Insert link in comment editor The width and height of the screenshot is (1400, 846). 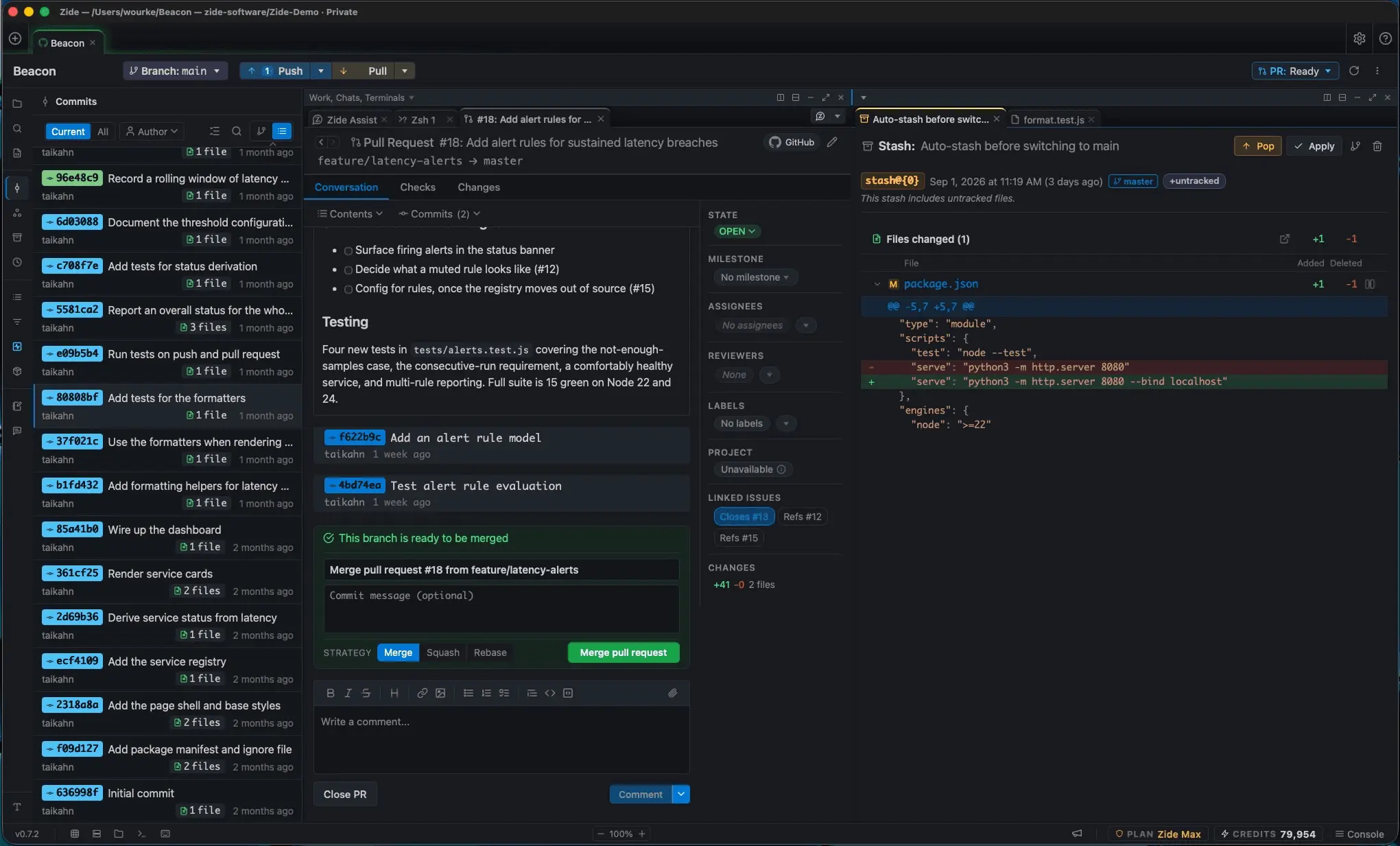pyautogui.click(x=422, y=693)
